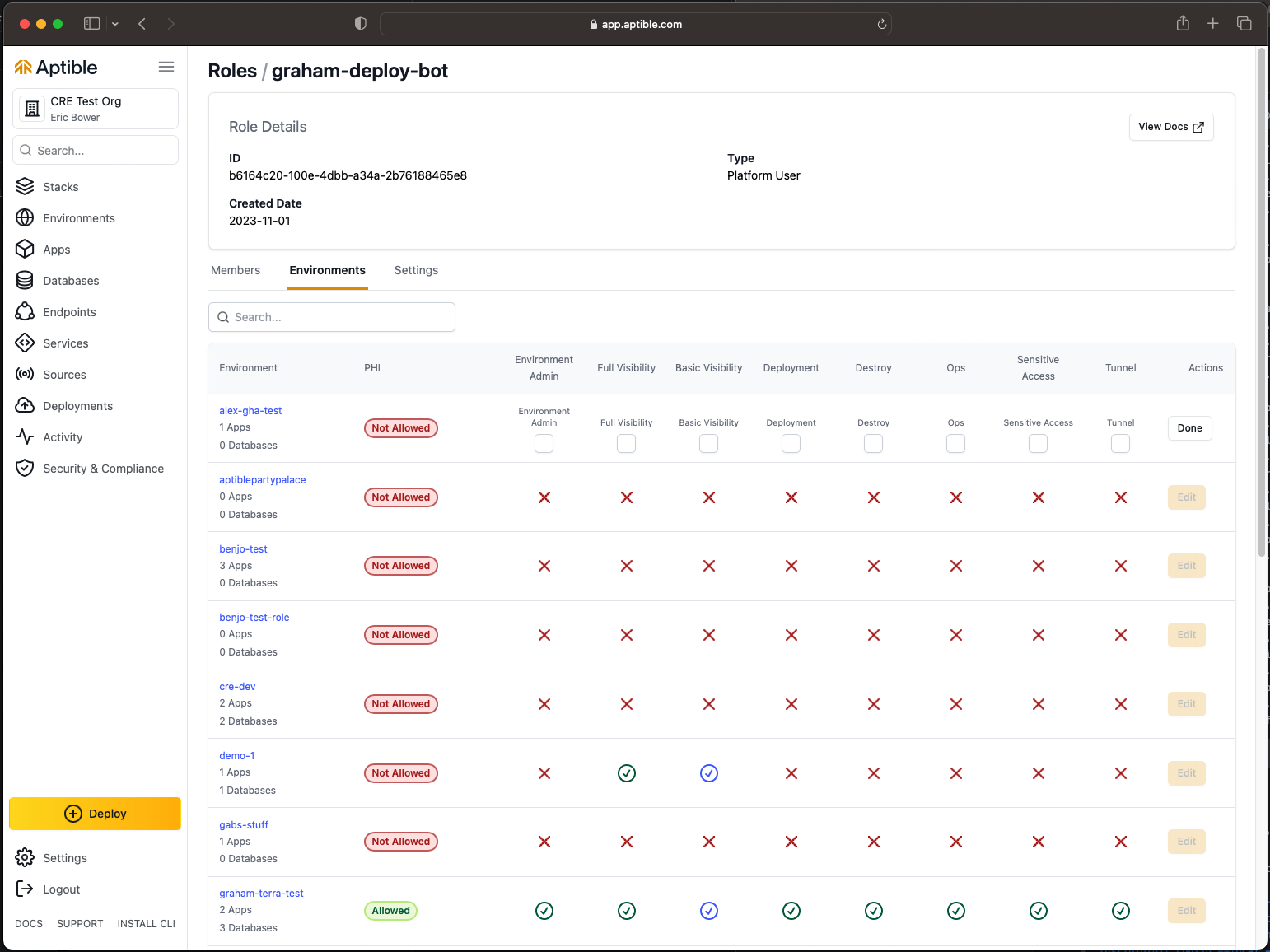Click the Logout icon
This screenshot has width=1270, height=952.
point(25,889)
